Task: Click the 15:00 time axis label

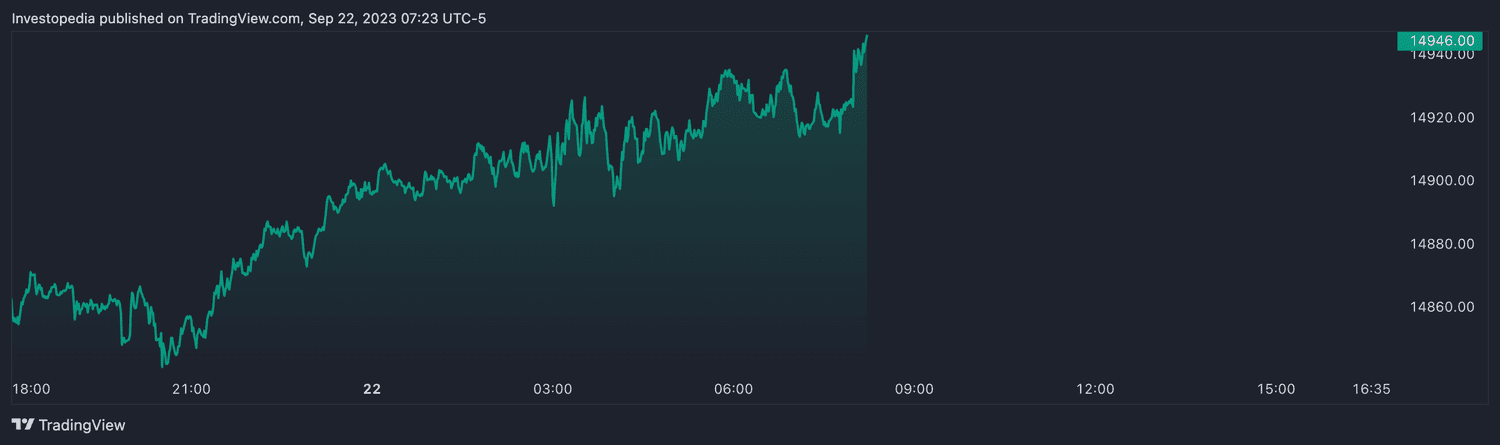Action: (1276, 389)
